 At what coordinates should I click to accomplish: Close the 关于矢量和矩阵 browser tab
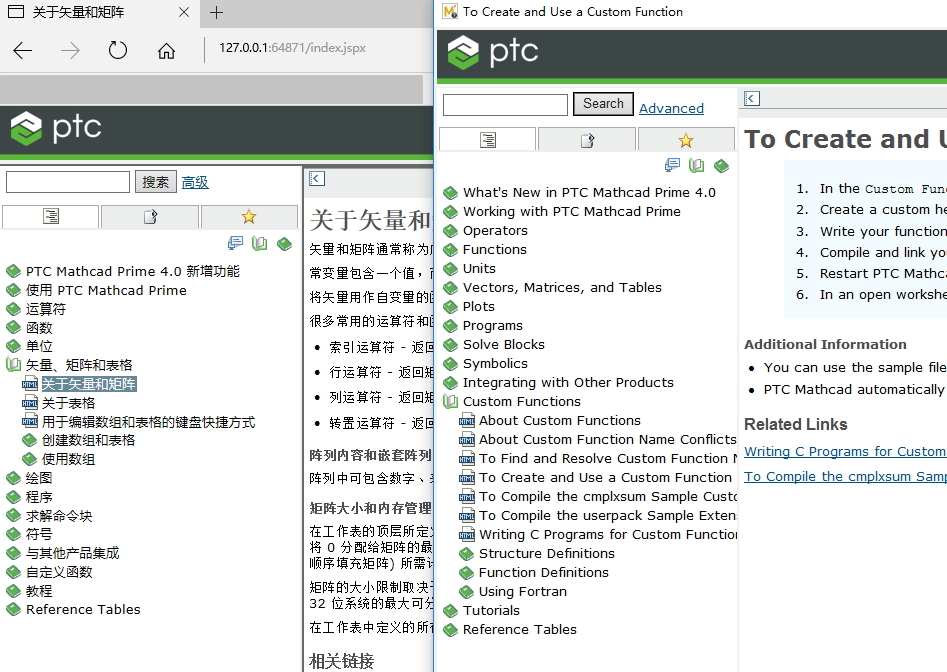[184, 12]
